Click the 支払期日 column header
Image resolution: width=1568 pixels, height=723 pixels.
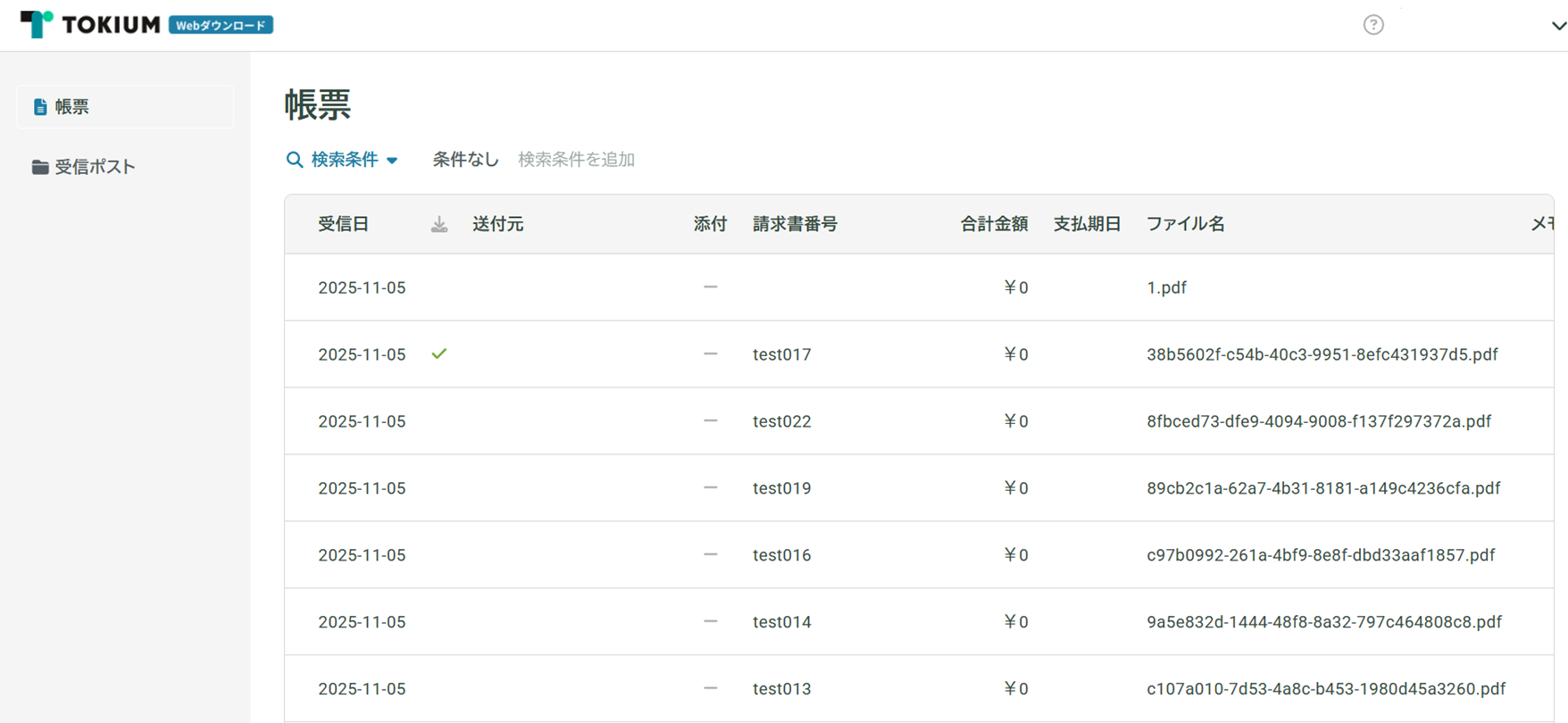[1087, 224]
